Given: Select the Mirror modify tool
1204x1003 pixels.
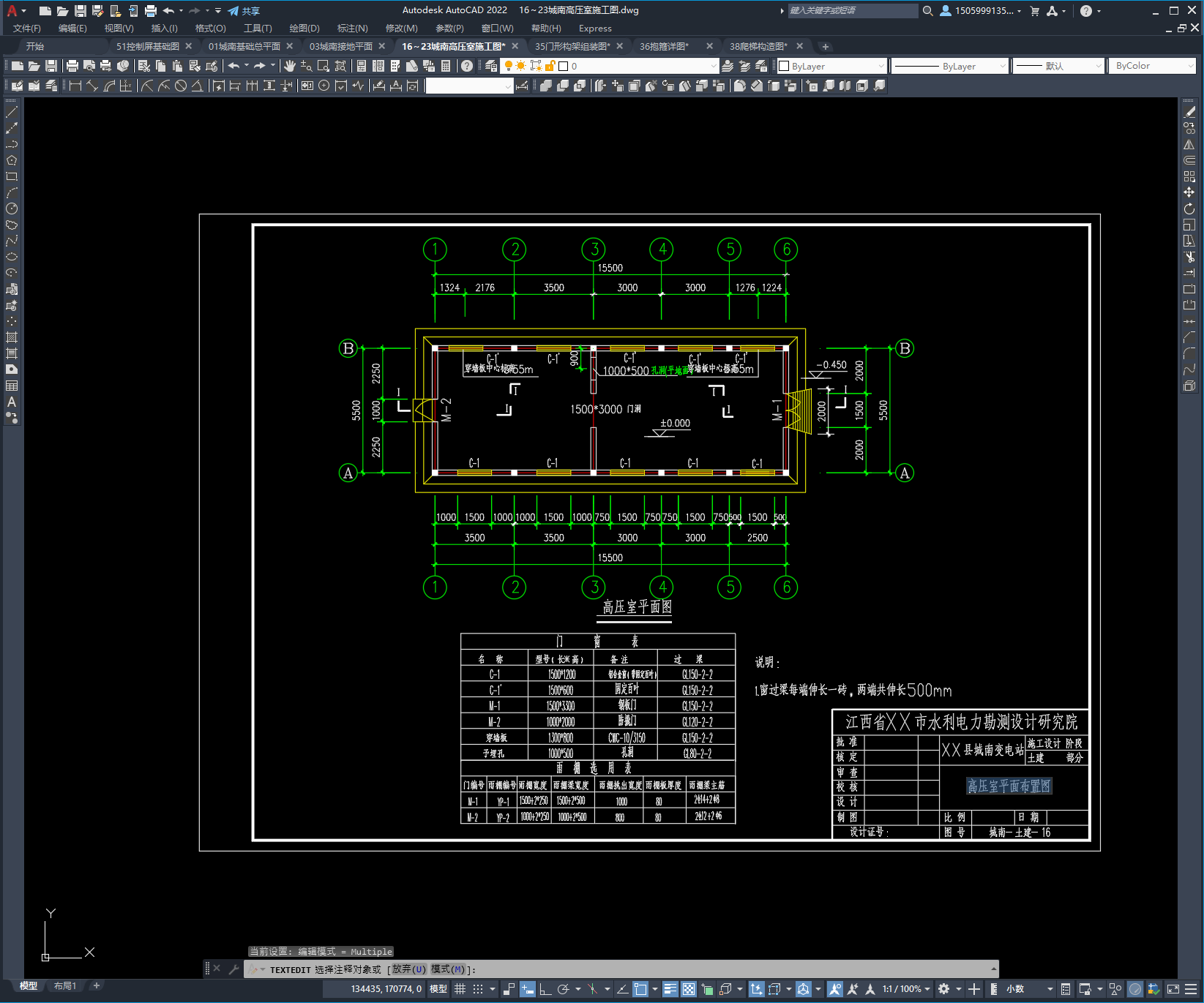Looking at the screenshot, I should pos(1189,144).
